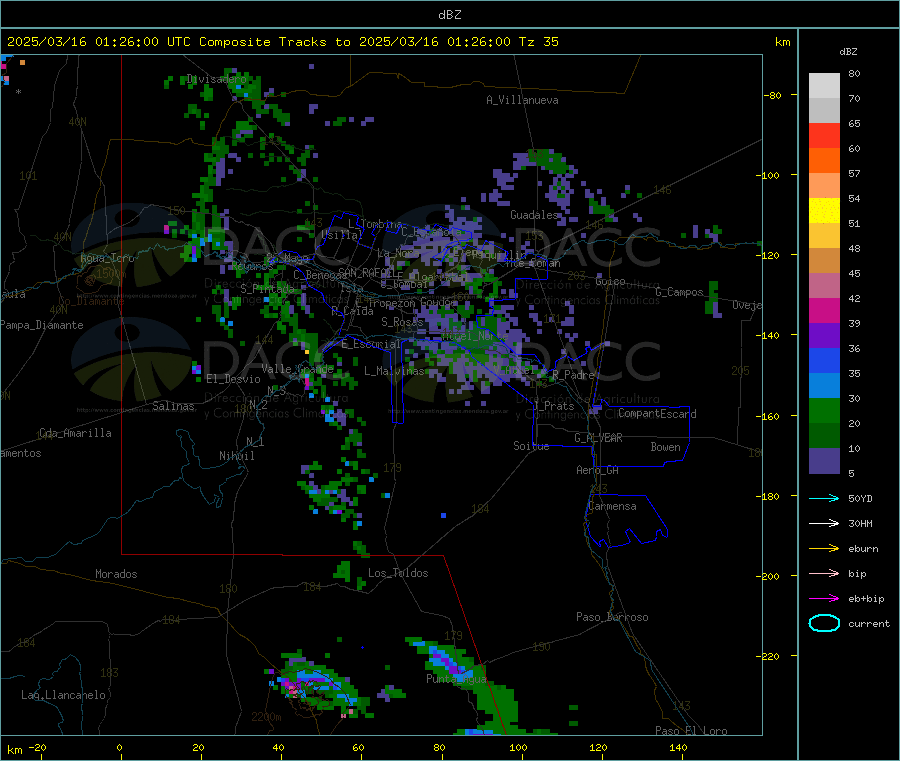Click the El_Desvio map label
Image resolution: width=900 pixels, height=761 pixels.
click(x=234, y=379)
